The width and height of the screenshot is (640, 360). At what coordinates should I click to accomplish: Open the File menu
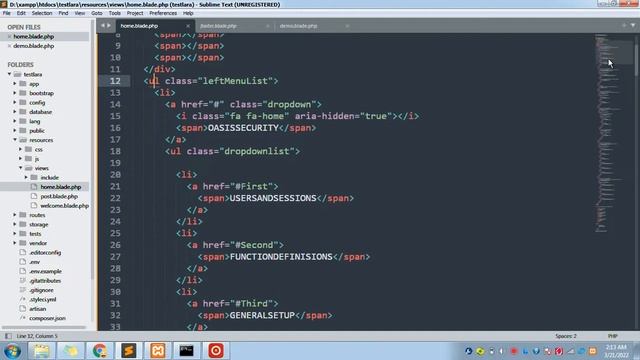[7, 13]
